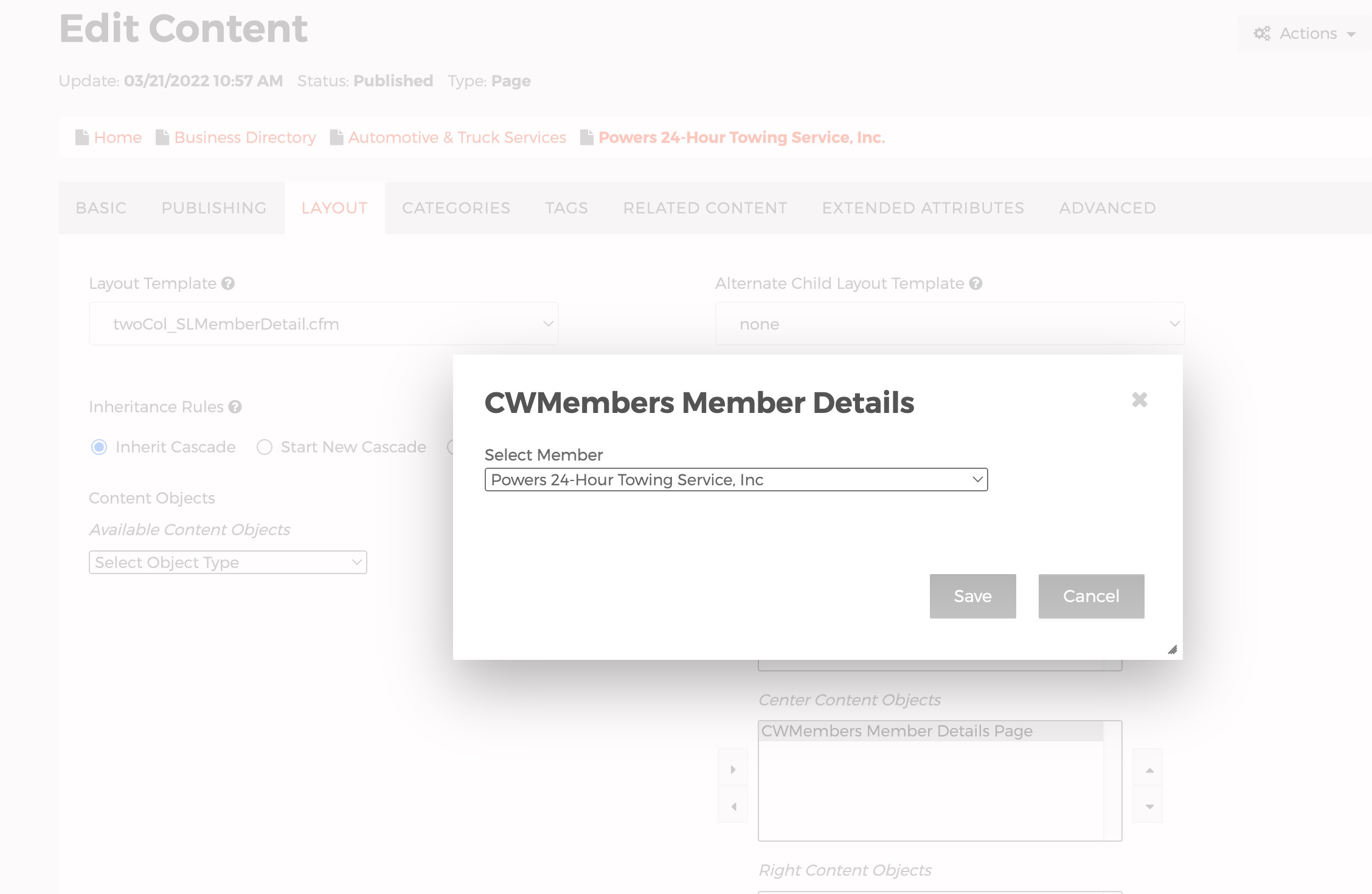The image size is (1372, 894).
Task: Open Alternate Child Layout Template dropdown
Action: [949, 324]
